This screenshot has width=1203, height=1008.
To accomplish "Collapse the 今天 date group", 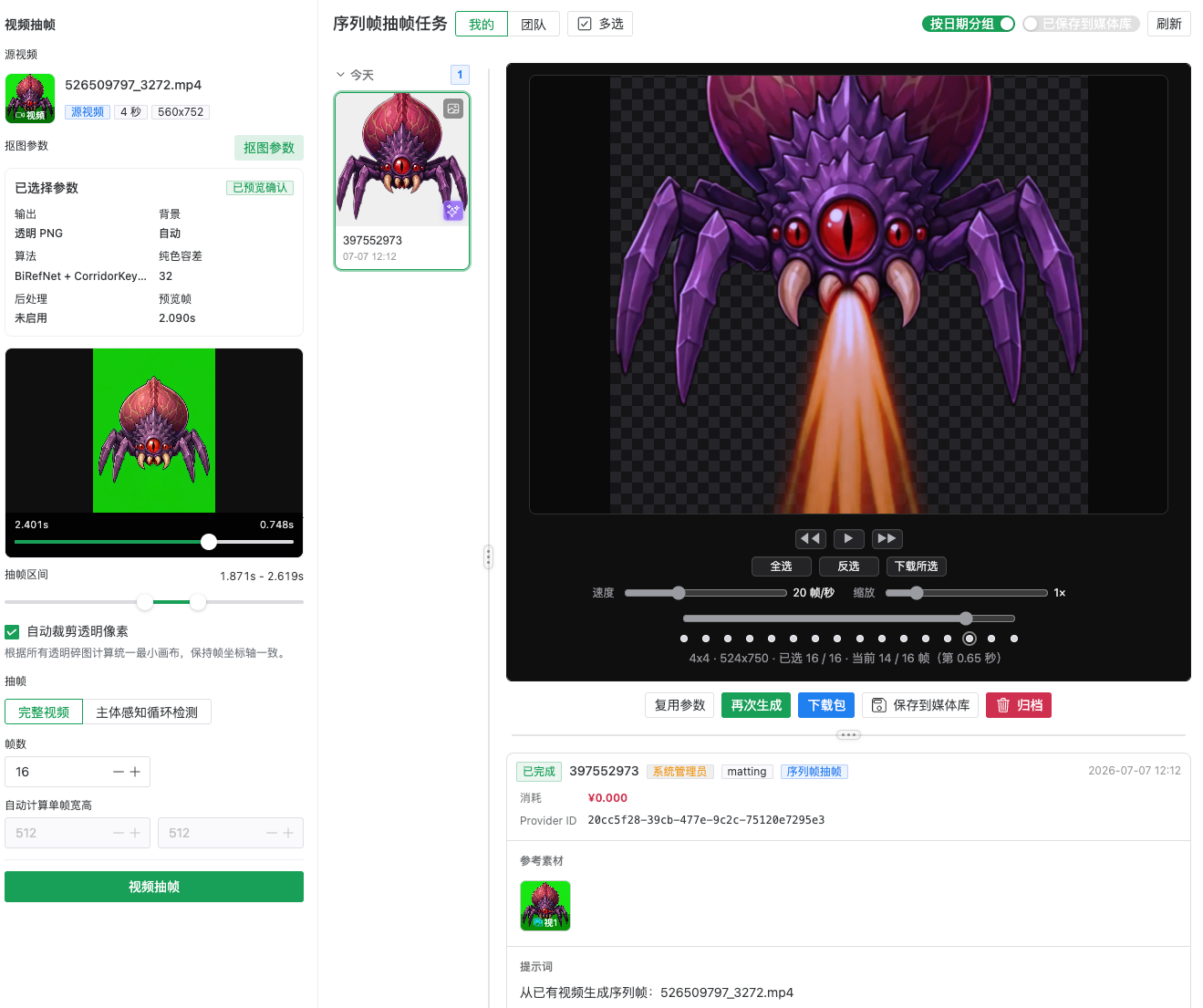I will pyautogui.click(x=341, y=75).
